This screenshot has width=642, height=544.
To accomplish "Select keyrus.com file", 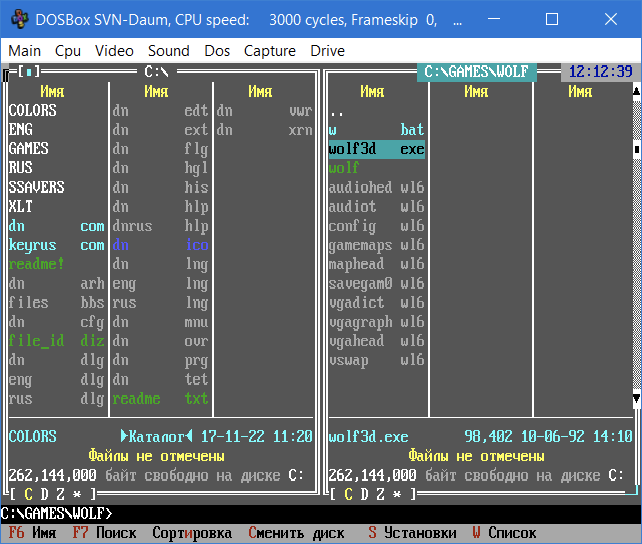I will pyautogui.click(x=57, y=245).
